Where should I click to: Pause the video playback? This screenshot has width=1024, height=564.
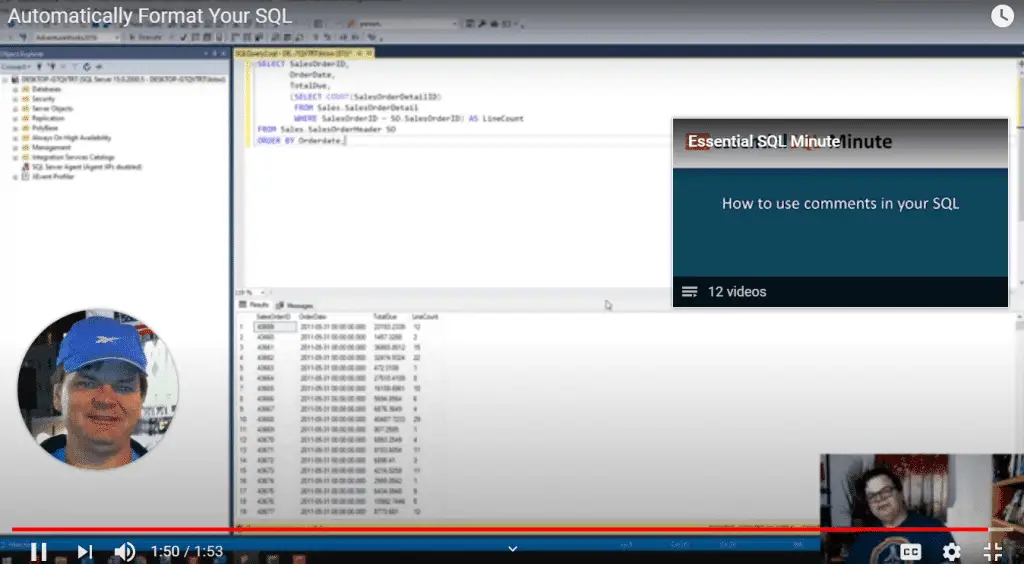pos(39,552)
